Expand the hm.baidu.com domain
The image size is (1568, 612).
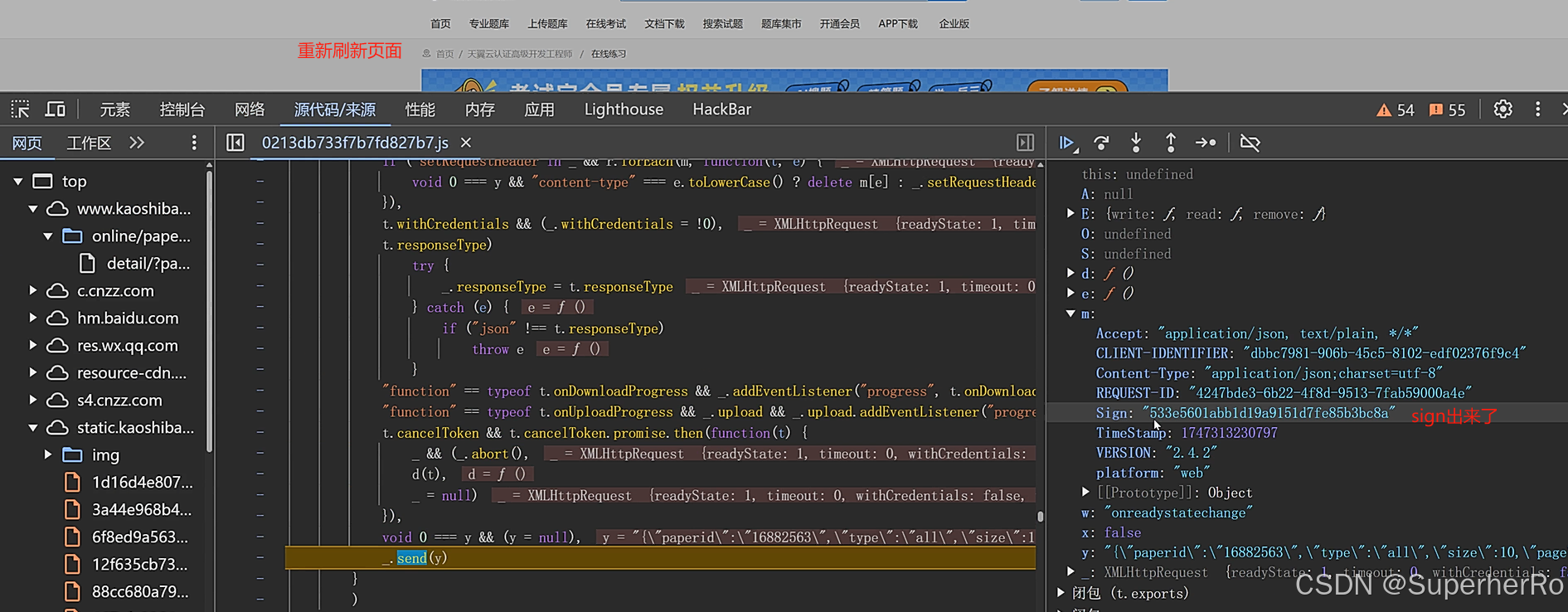(x=33, y=318)
